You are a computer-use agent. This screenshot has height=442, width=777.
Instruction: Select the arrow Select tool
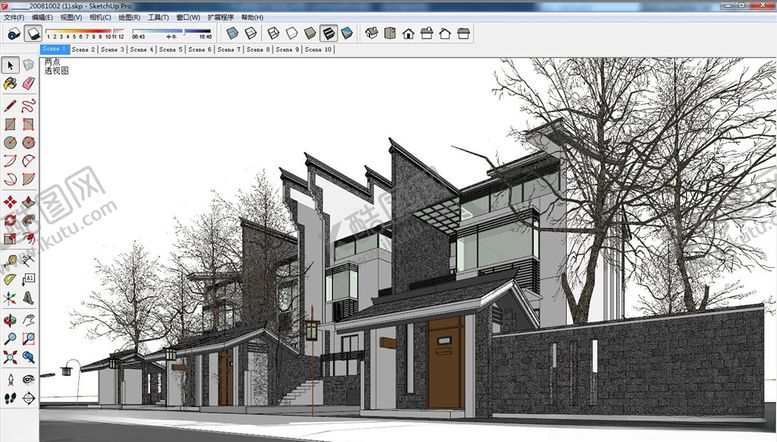tap(10, 65)
